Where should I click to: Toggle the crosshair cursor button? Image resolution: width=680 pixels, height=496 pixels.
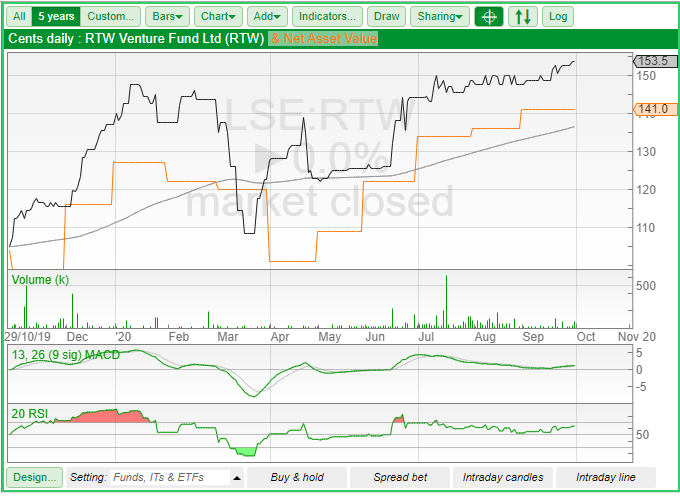[x=489, y=16]
